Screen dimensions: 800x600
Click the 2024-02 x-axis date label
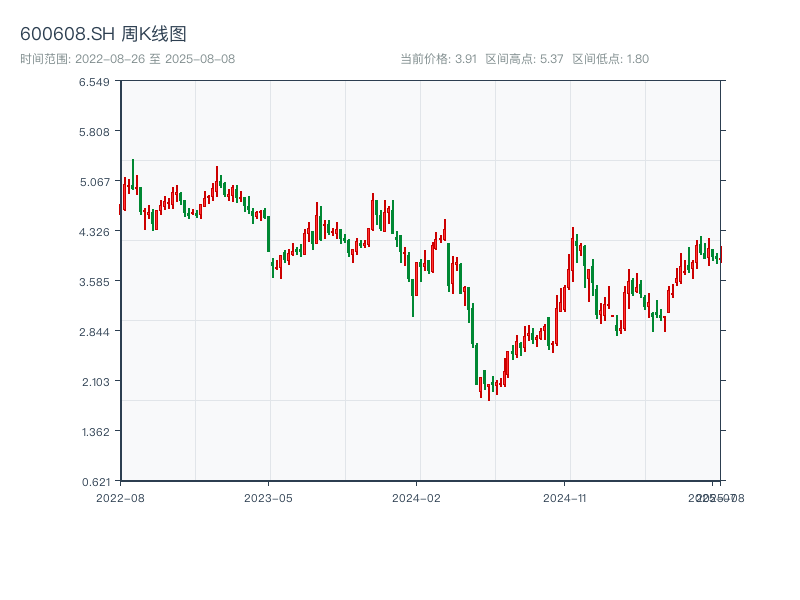coord(416,497)
